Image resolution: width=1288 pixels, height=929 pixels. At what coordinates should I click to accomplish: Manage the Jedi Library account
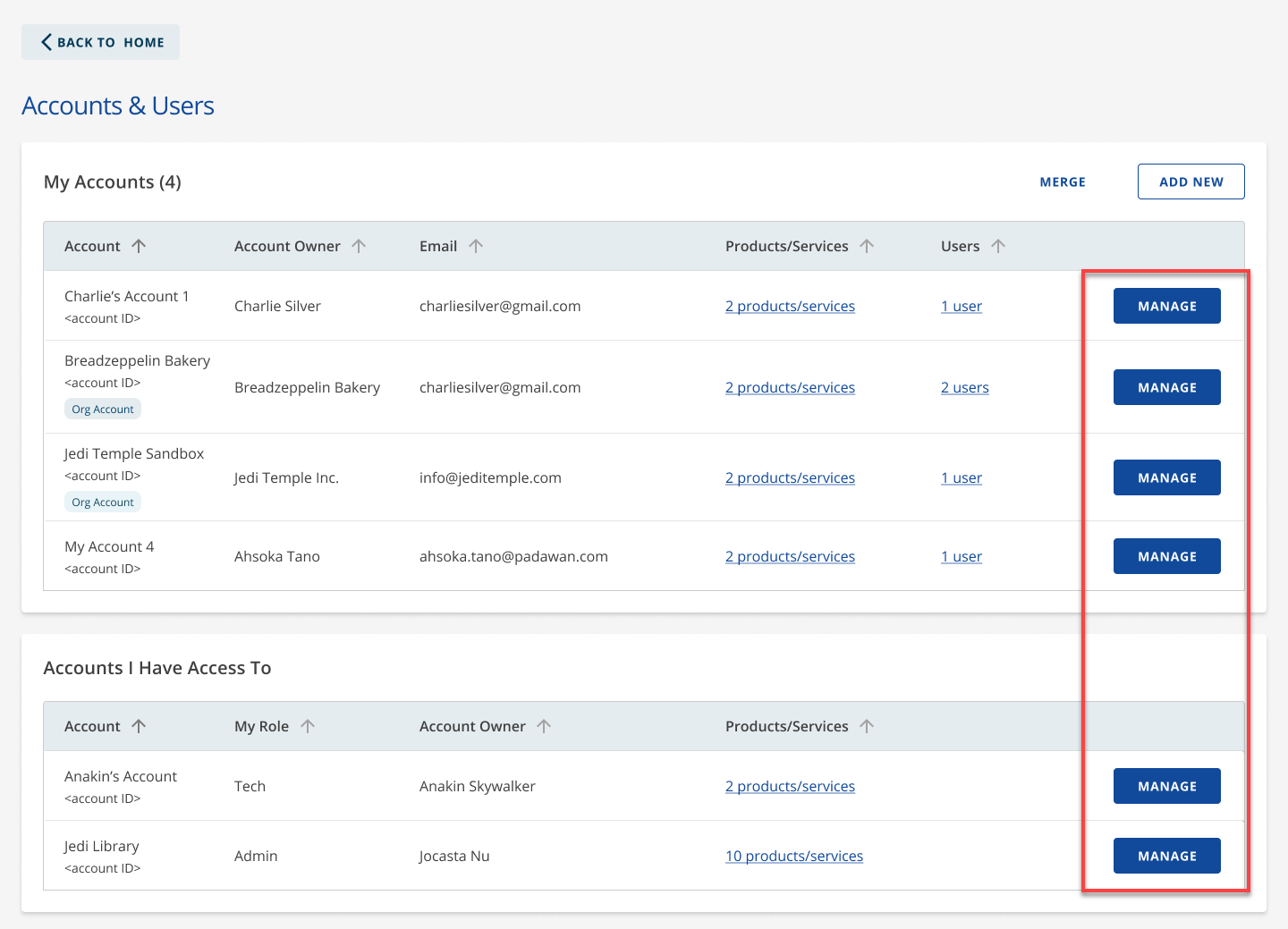1167,856
